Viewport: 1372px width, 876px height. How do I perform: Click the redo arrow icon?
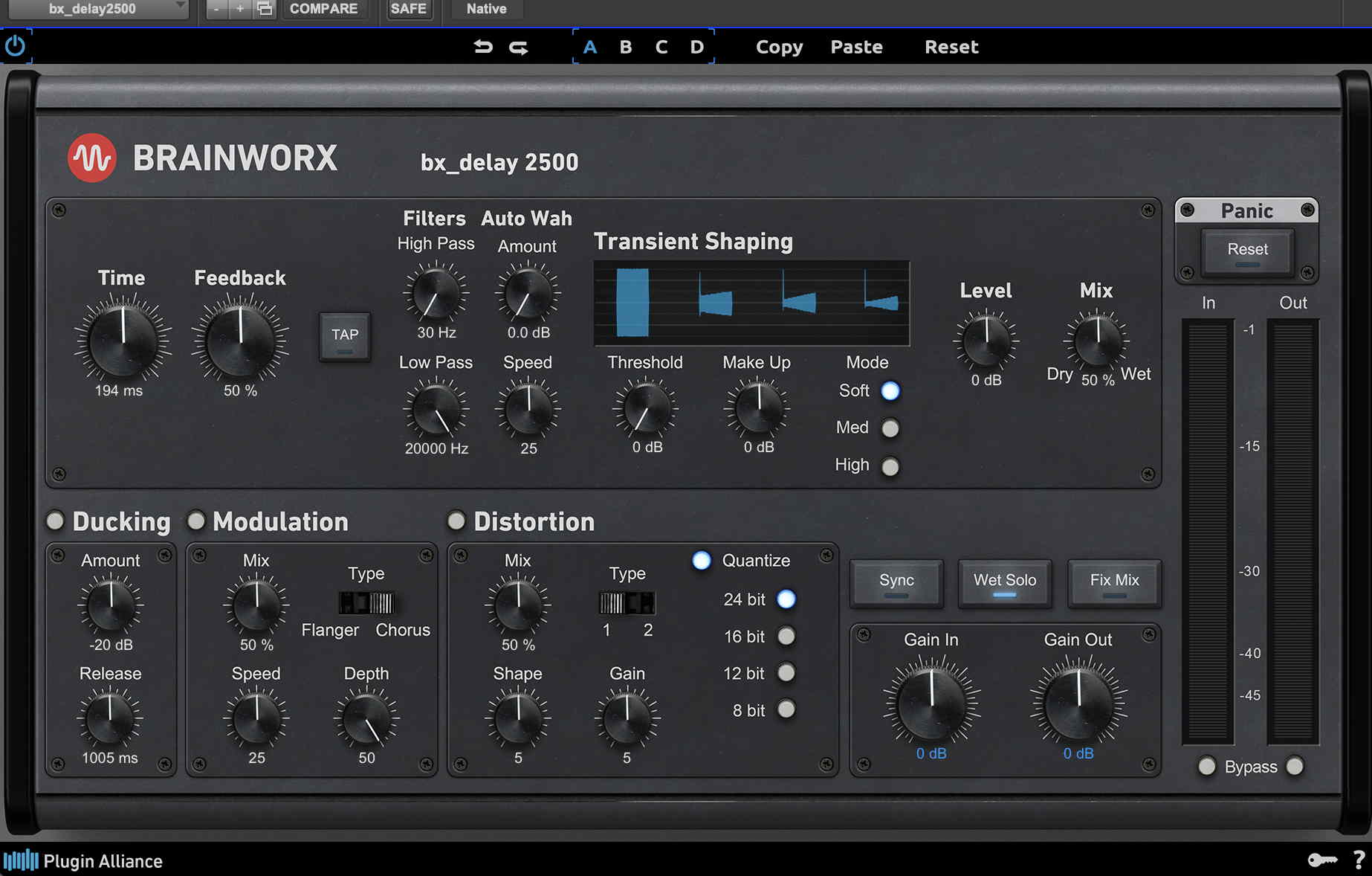tap(519, 47)
